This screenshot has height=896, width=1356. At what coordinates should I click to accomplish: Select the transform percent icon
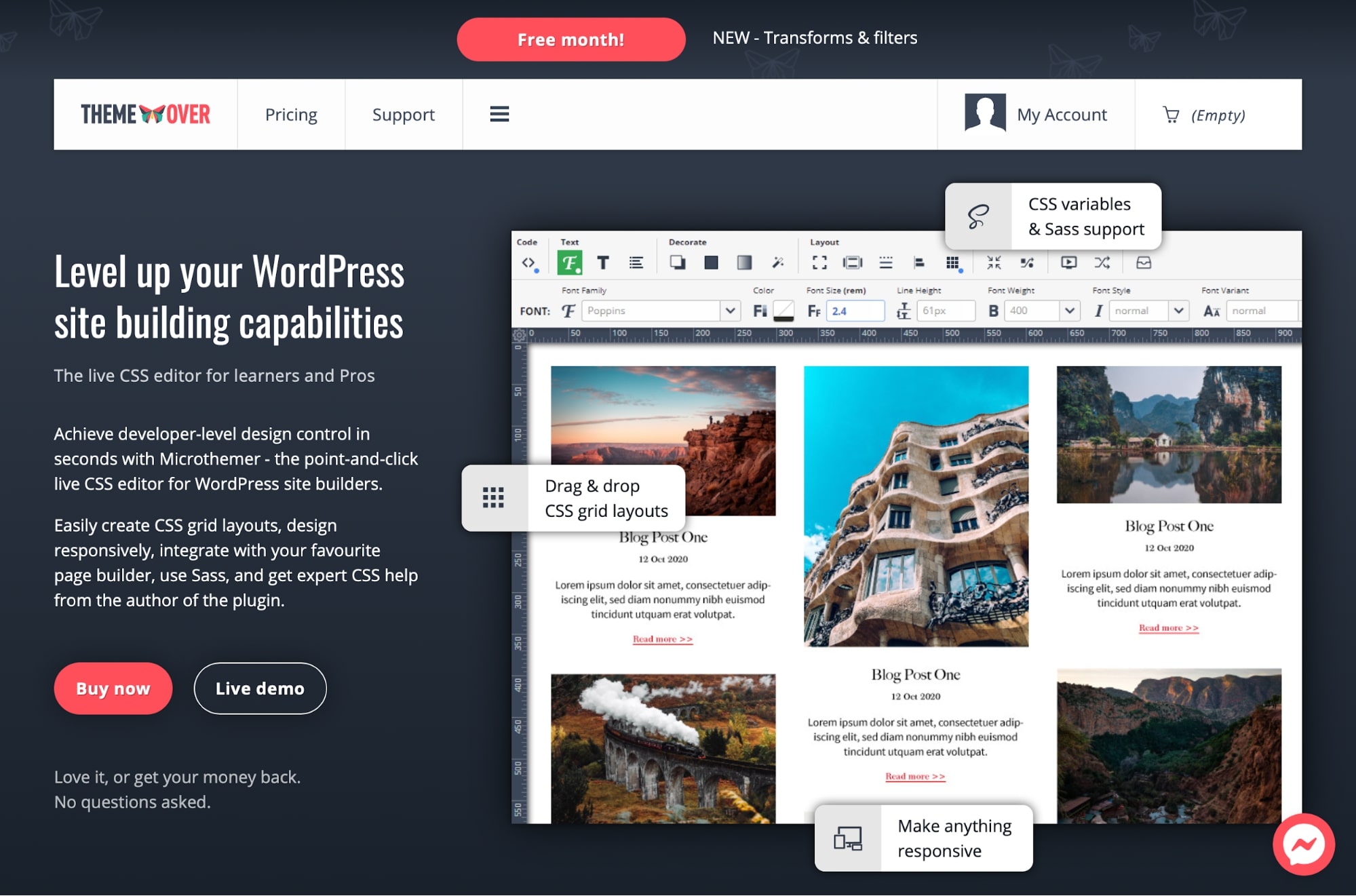[x=1027, y=262]
